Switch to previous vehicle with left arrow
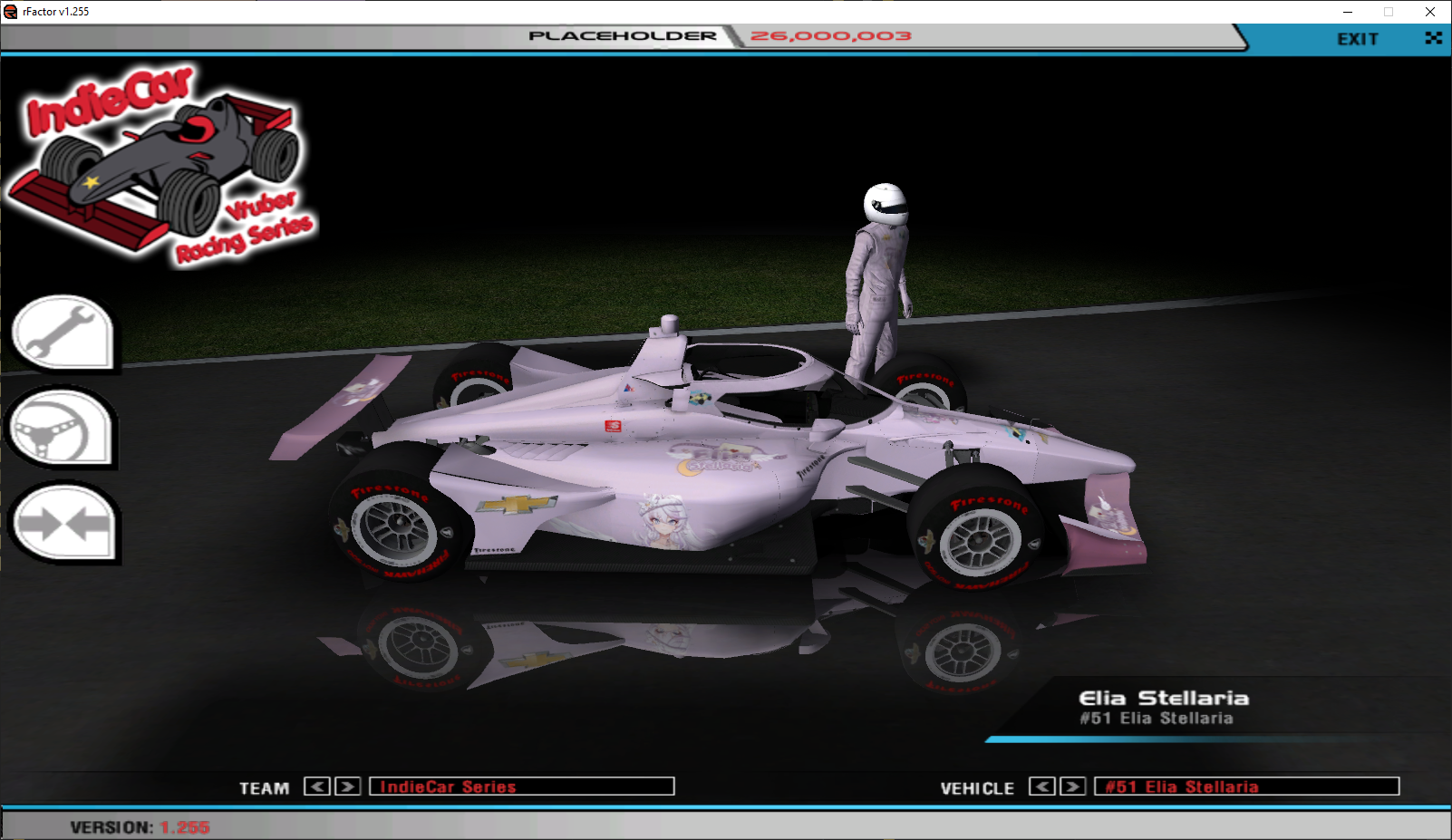1452x840 pixels. pos(1041,787)
